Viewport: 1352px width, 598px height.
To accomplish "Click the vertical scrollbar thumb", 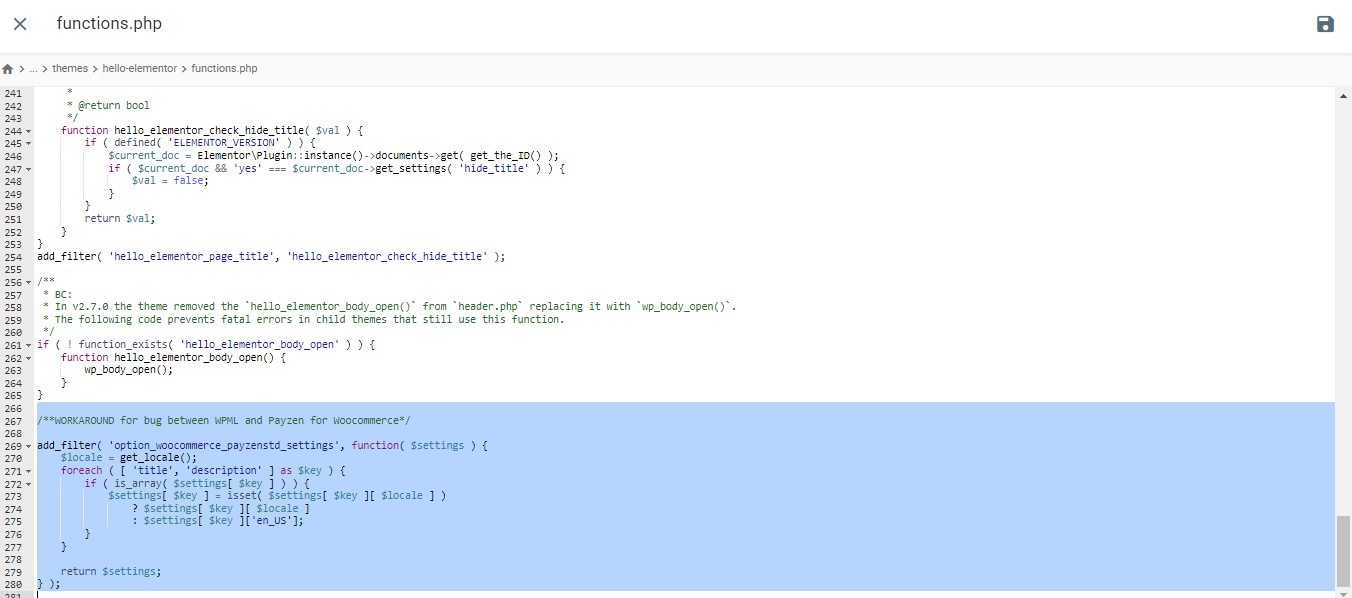I will click(x=1343, y=552).
